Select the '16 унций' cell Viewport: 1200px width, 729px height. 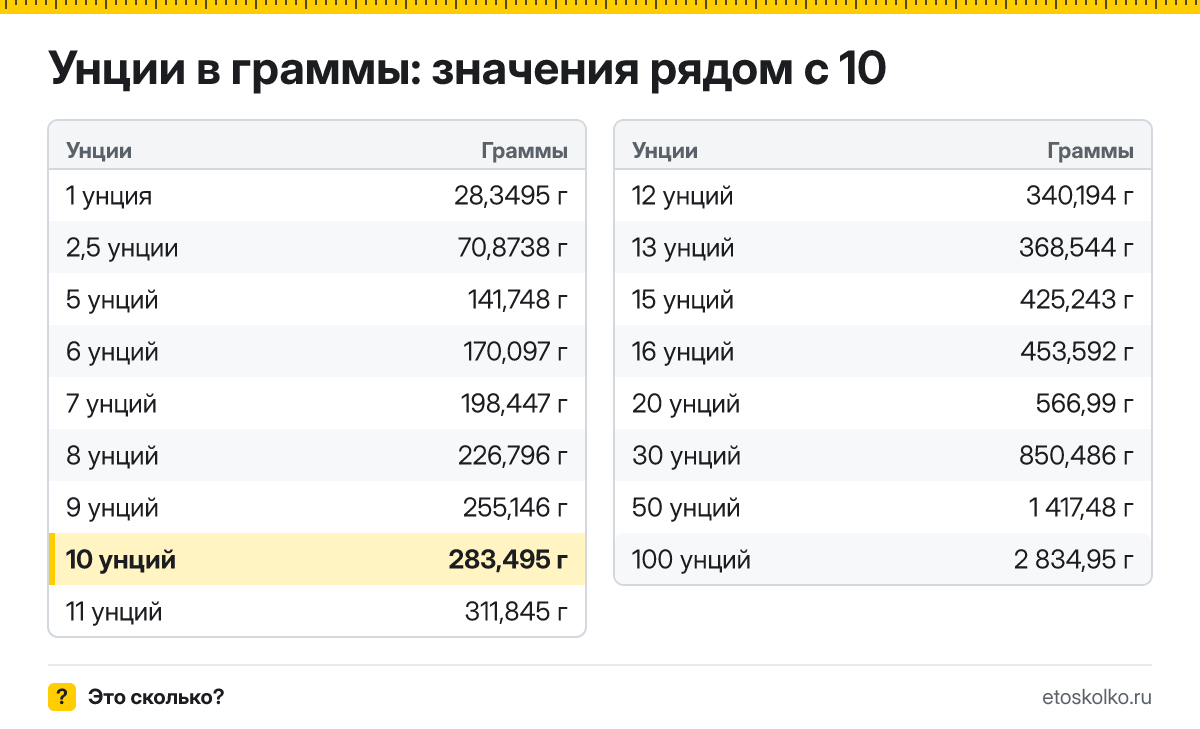pos(683,351)
